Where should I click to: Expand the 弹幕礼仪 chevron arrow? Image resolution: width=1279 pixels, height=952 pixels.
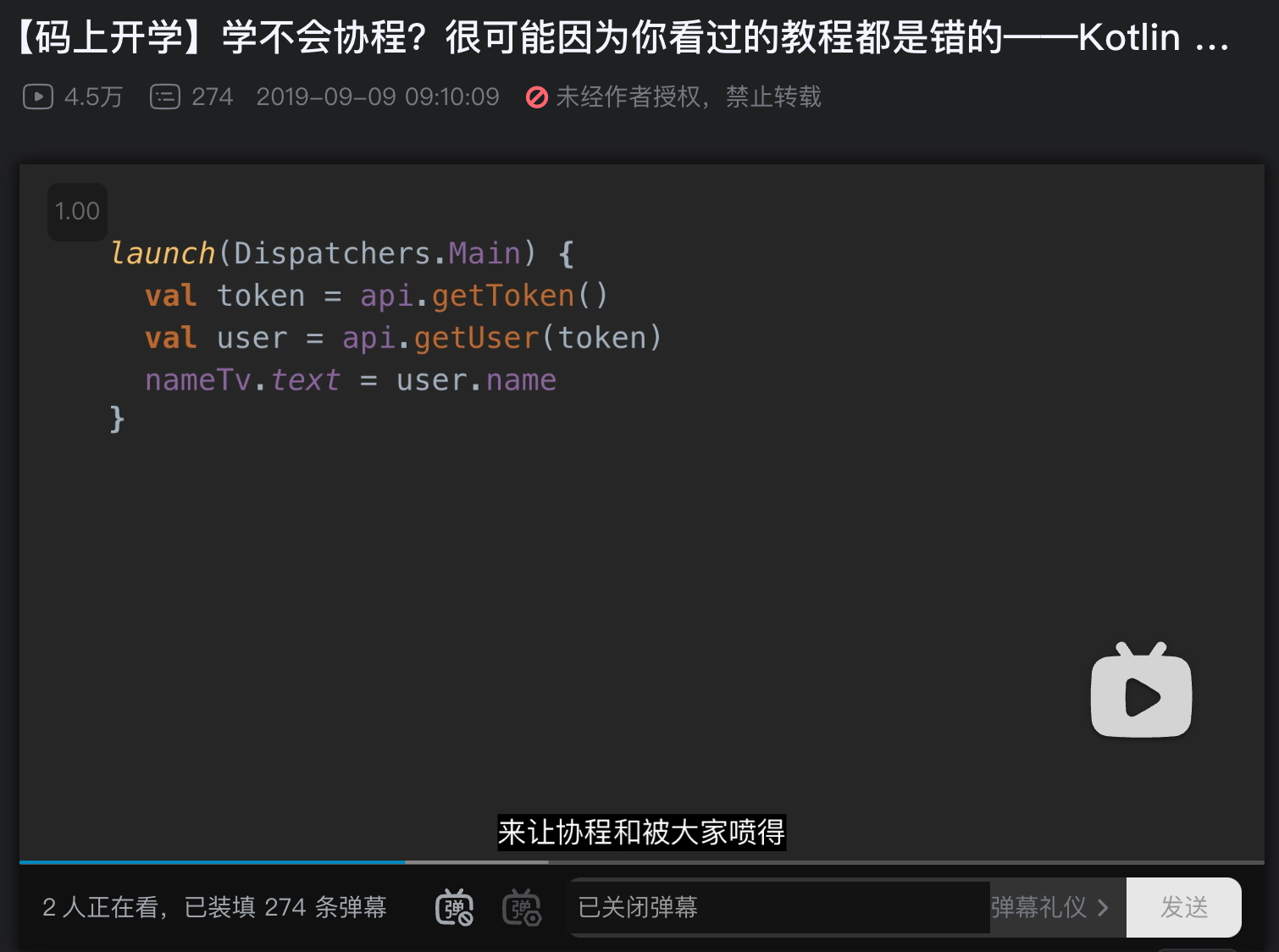[1105, 907]
